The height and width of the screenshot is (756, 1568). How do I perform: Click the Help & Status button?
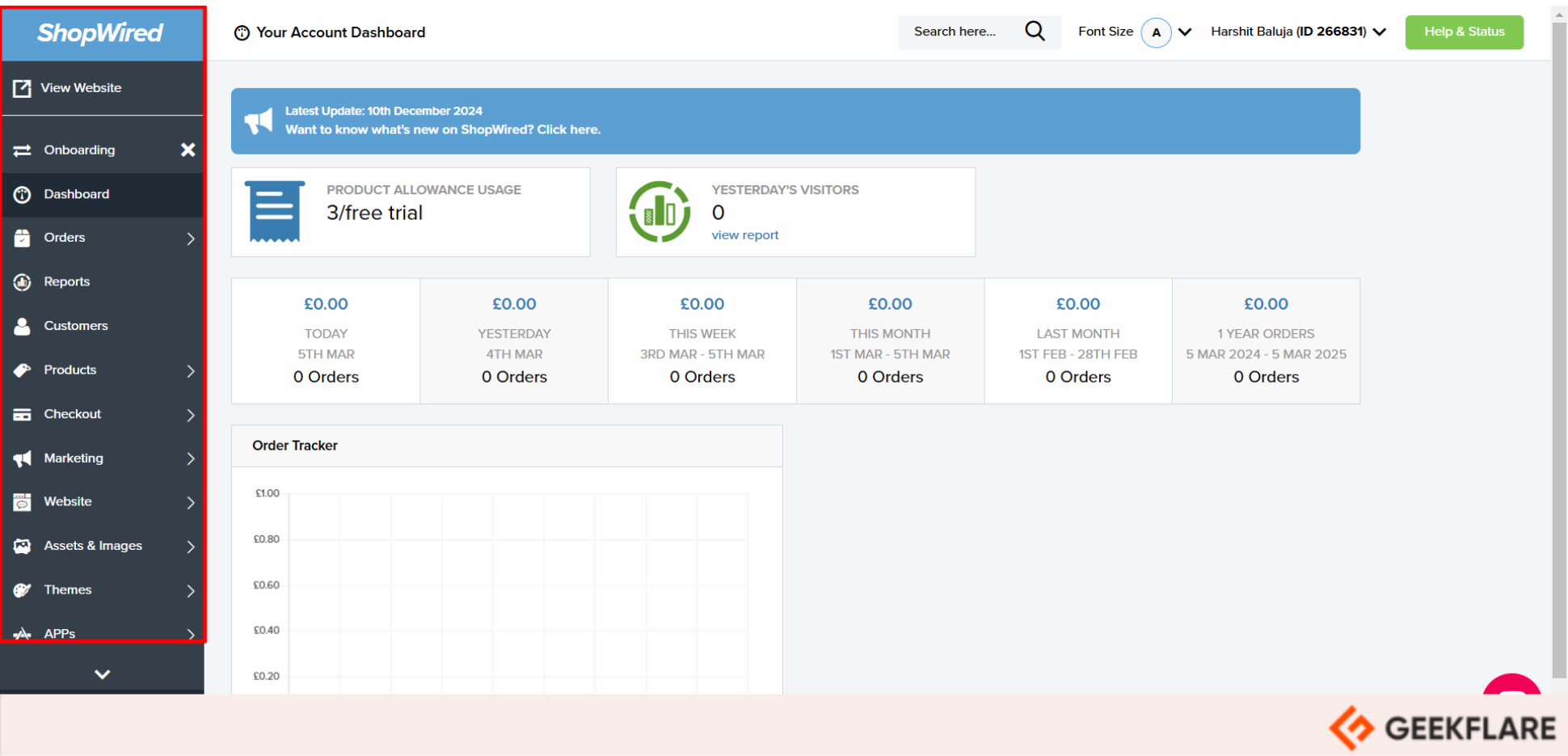pos(1464,32)
